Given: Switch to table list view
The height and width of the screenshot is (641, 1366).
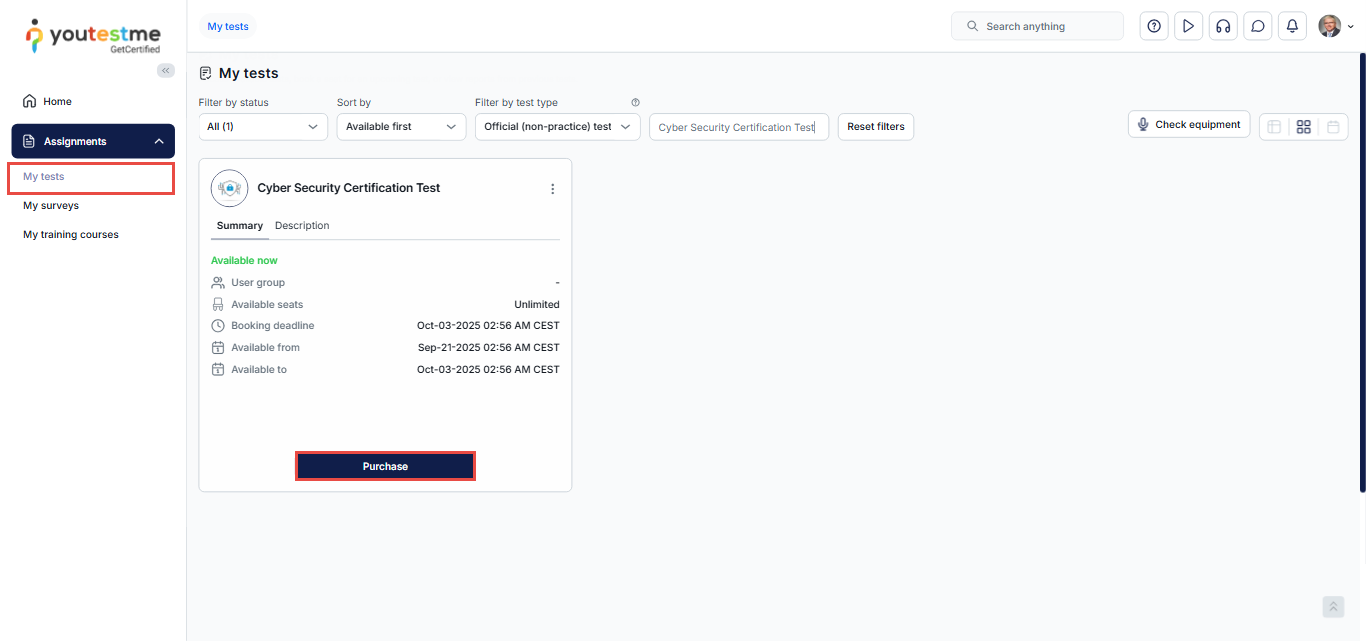Looking at the screenshot, I should point(1274,127).
